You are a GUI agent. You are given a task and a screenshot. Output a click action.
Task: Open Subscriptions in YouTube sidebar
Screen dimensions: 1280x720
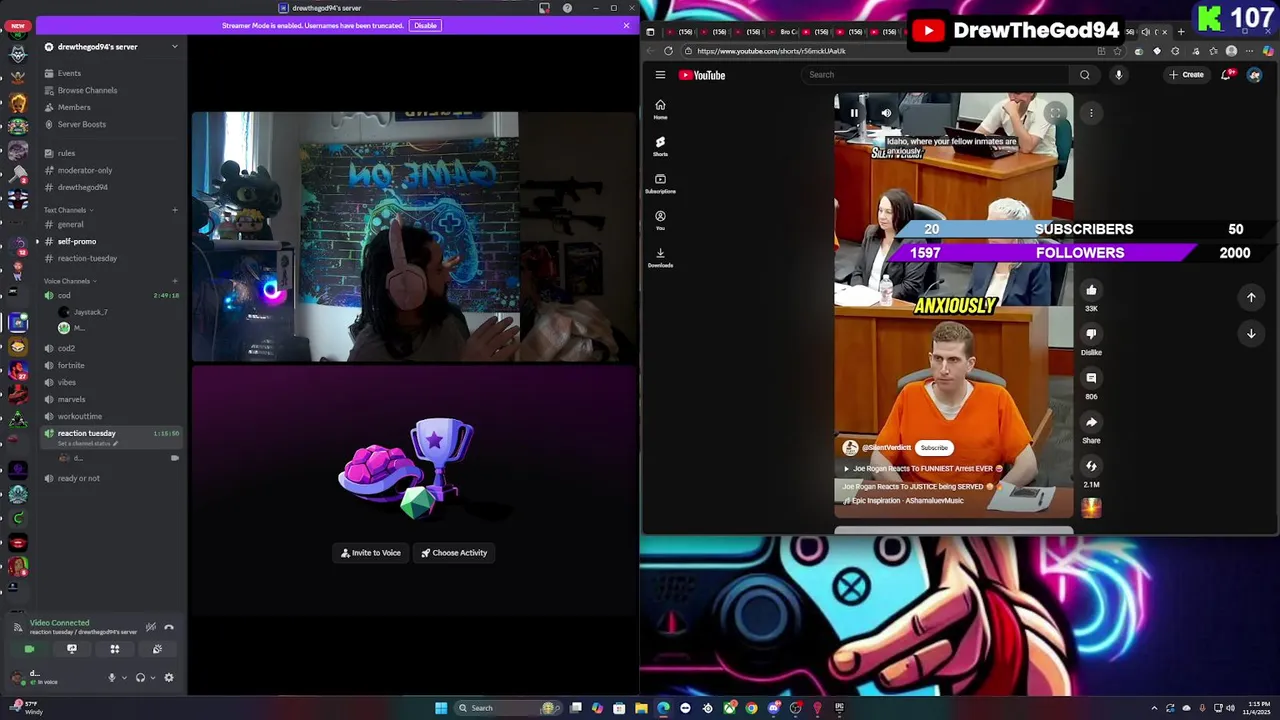click(660, 183)
